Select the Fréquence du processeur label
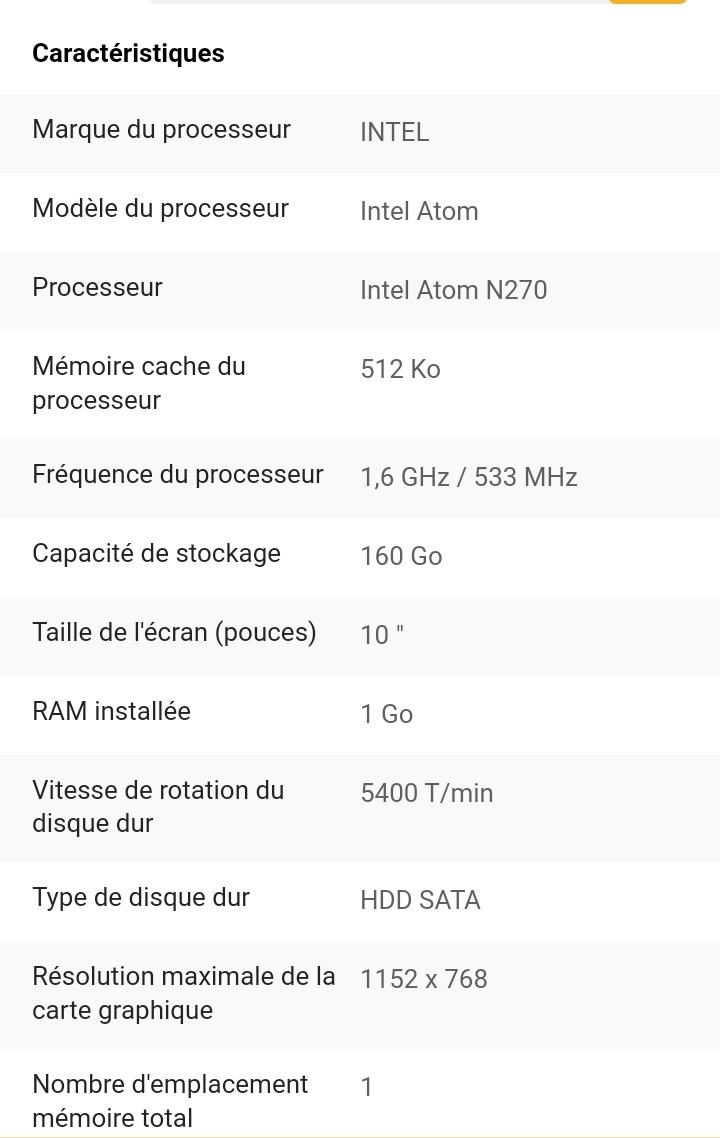 [x=178, y=475]
